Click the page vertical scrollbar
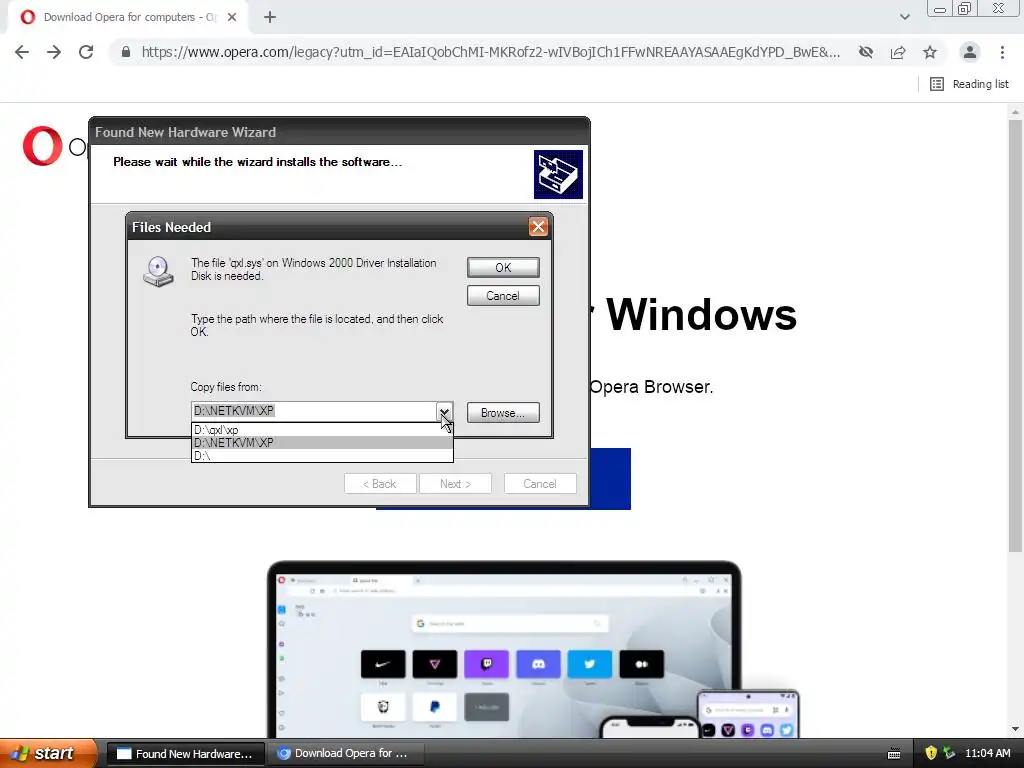Image resolution: width=1024 pixels, height=768 pixels. point(1015,336)
